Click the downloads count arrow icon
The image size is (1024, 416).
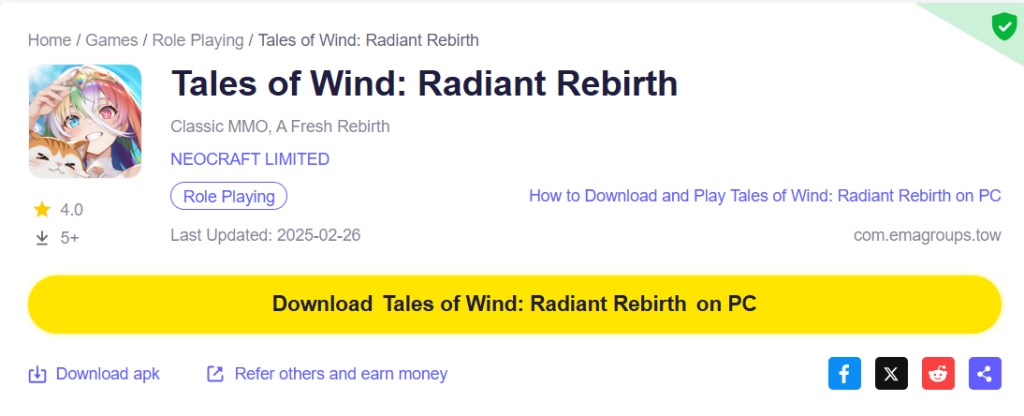[42, 238]
